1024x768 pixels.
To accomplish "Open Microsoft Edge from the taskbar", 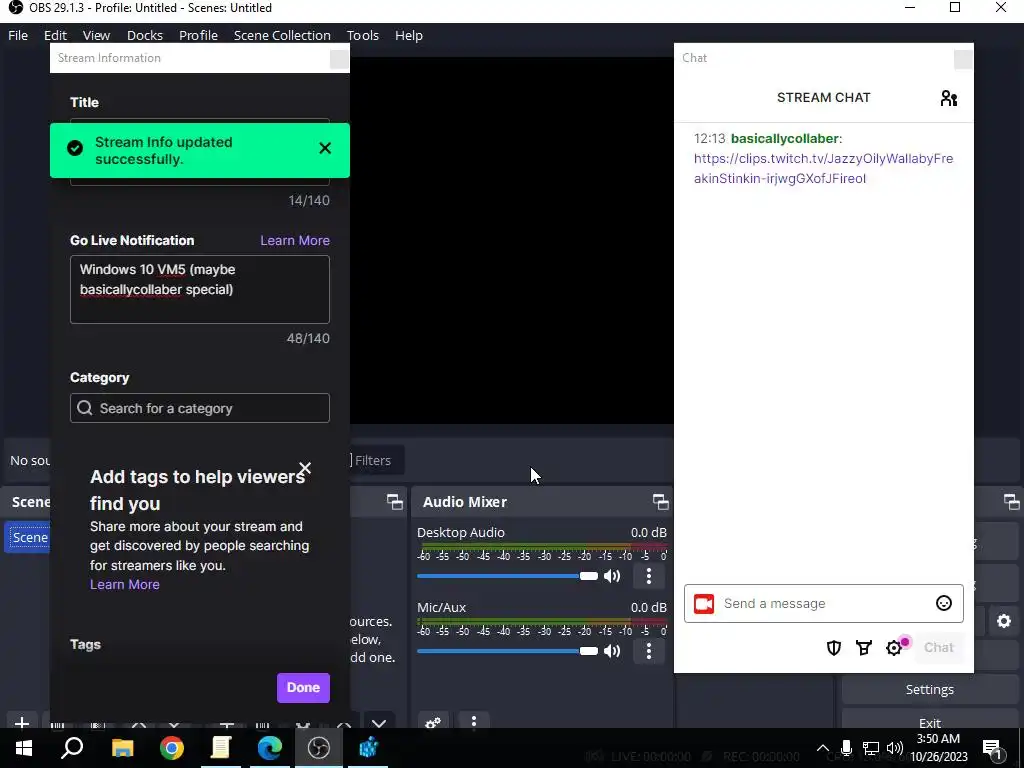I will click(270, 748).
